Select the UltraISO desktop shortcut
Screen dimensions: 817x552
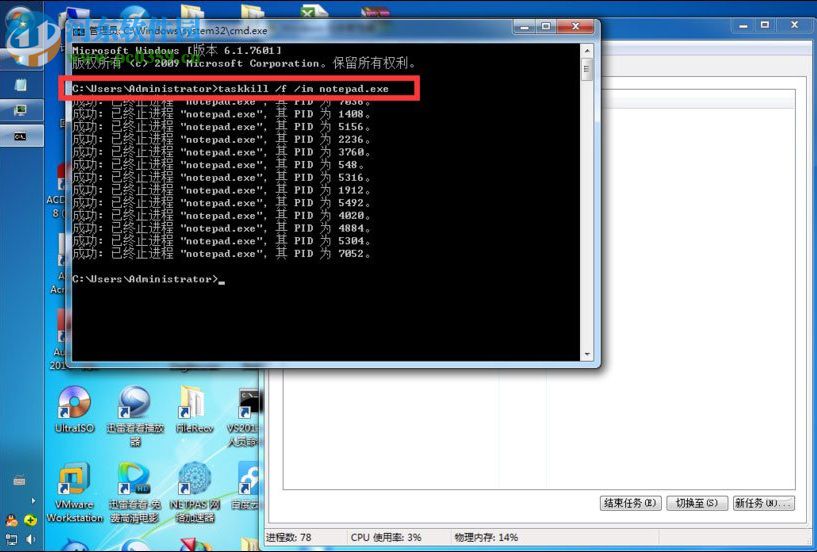[75, 410]
